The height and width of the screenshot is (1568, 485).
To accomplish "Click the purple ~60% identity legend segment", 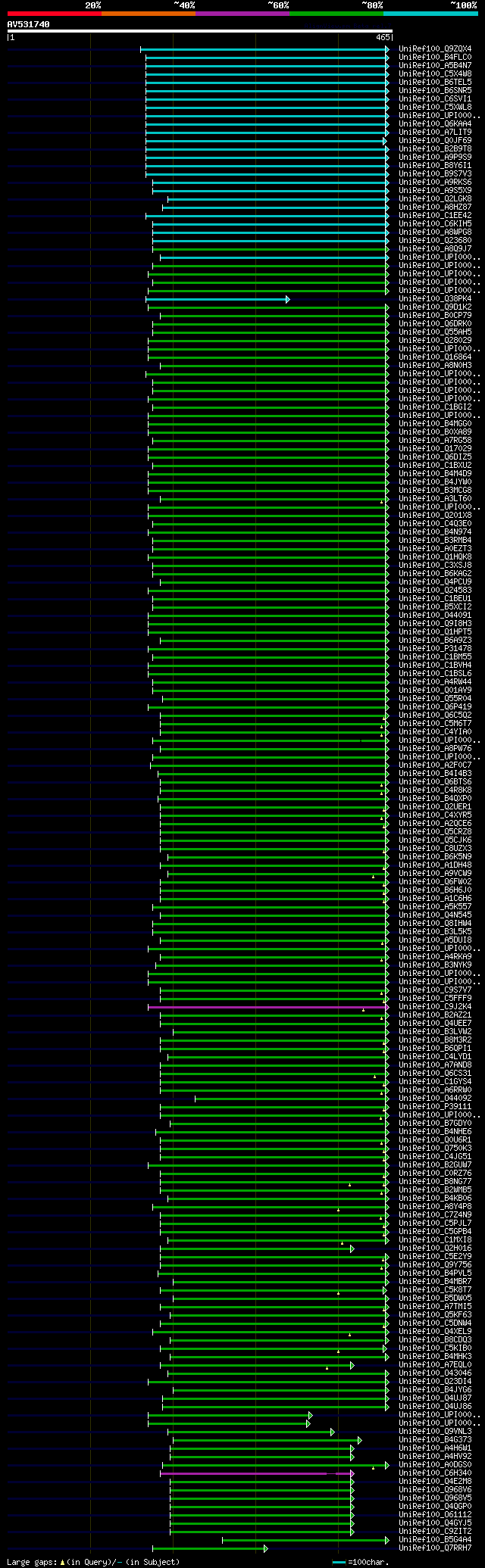I will click(242, 14).
